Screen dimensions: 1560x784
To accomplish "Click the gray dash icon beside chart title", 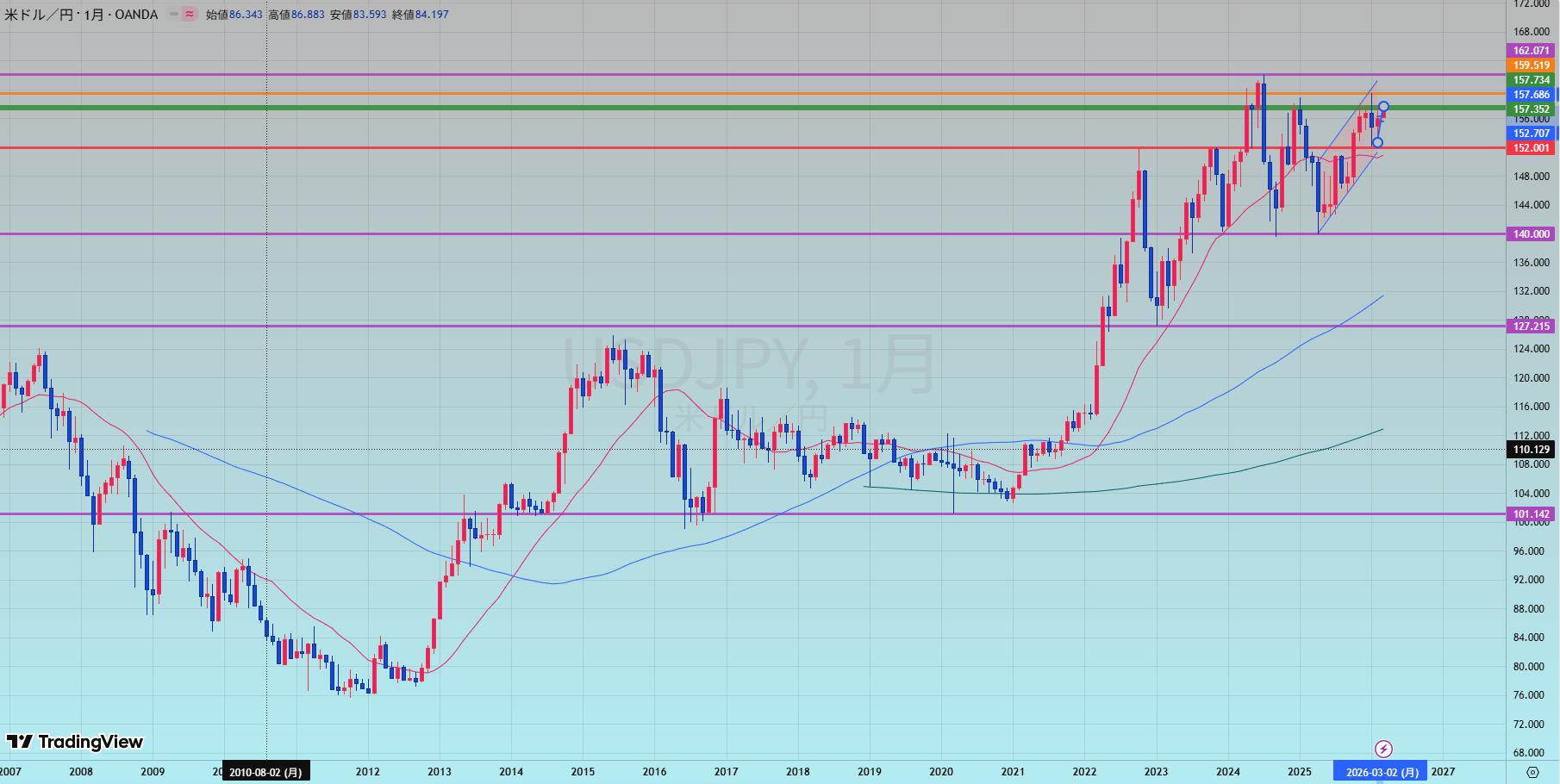I will 174,15.
